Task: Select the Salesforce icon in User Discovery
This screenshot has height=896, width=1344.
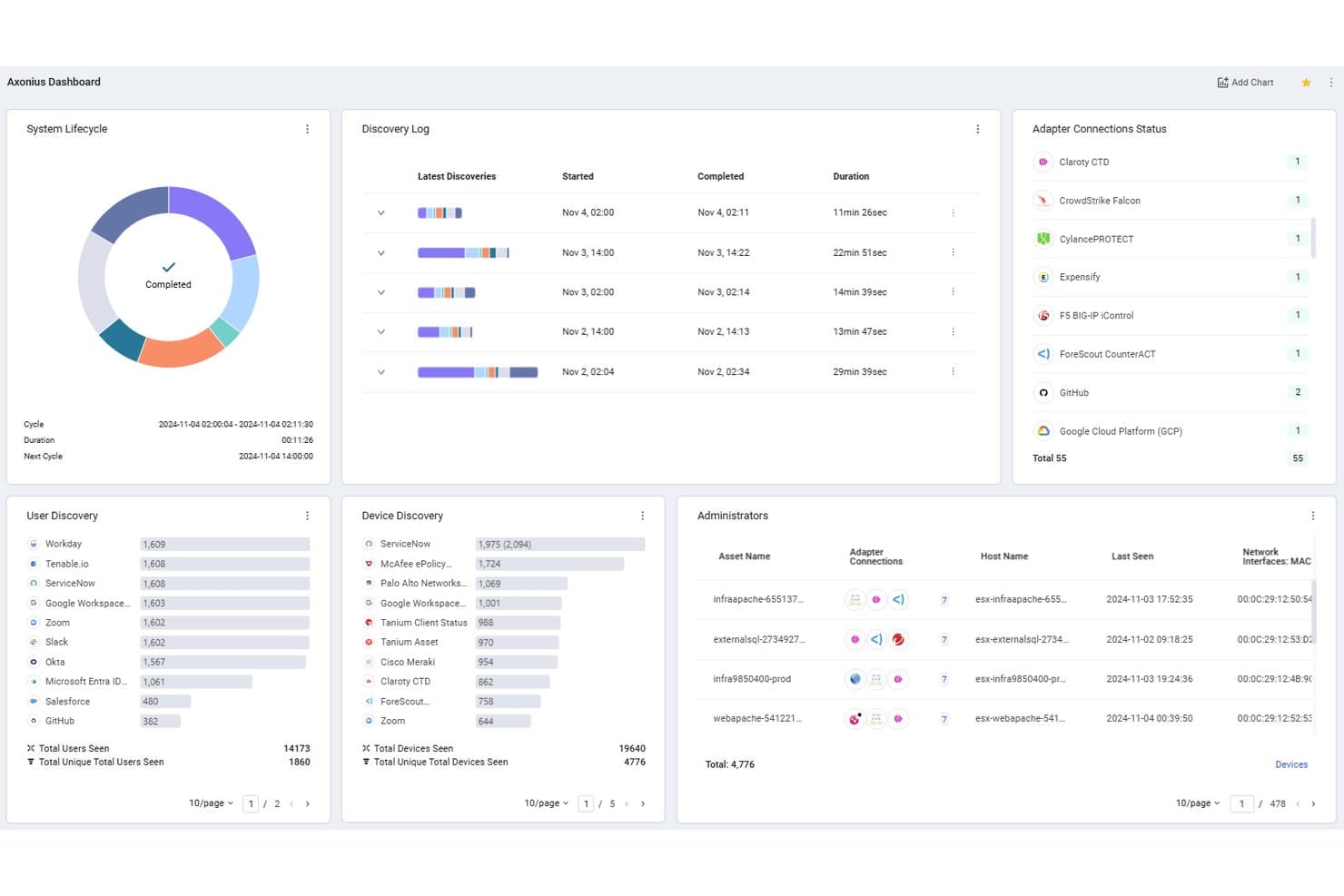Action: (x=34, y=702)
